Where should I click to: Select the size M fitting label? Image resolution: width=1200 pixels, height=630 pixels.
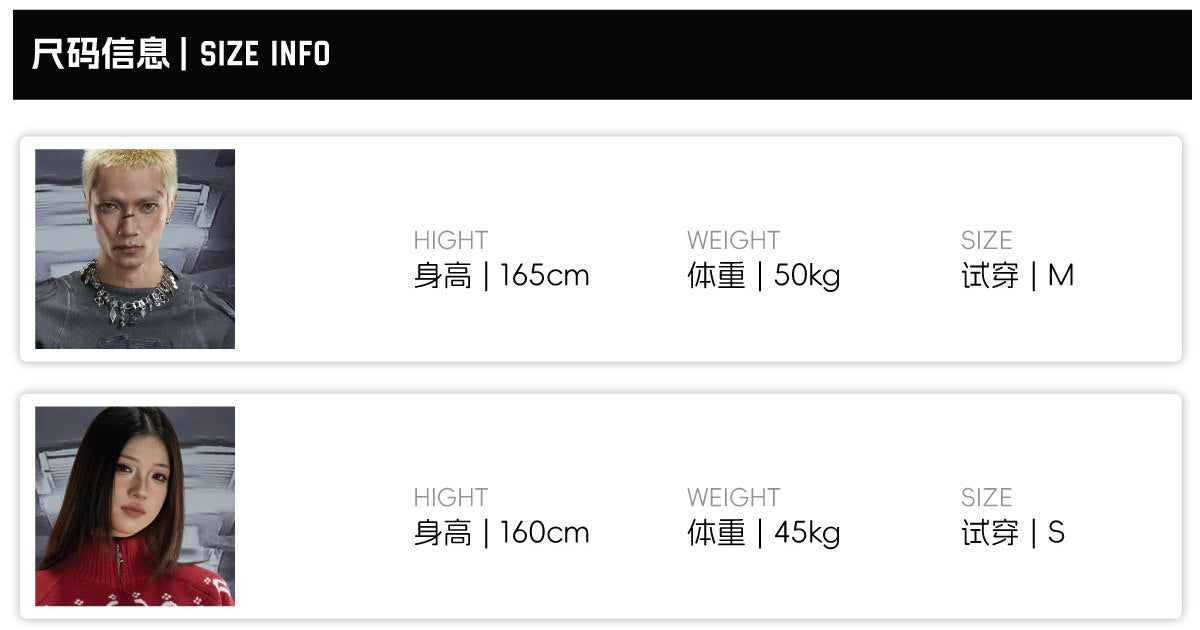[1018, 275]
